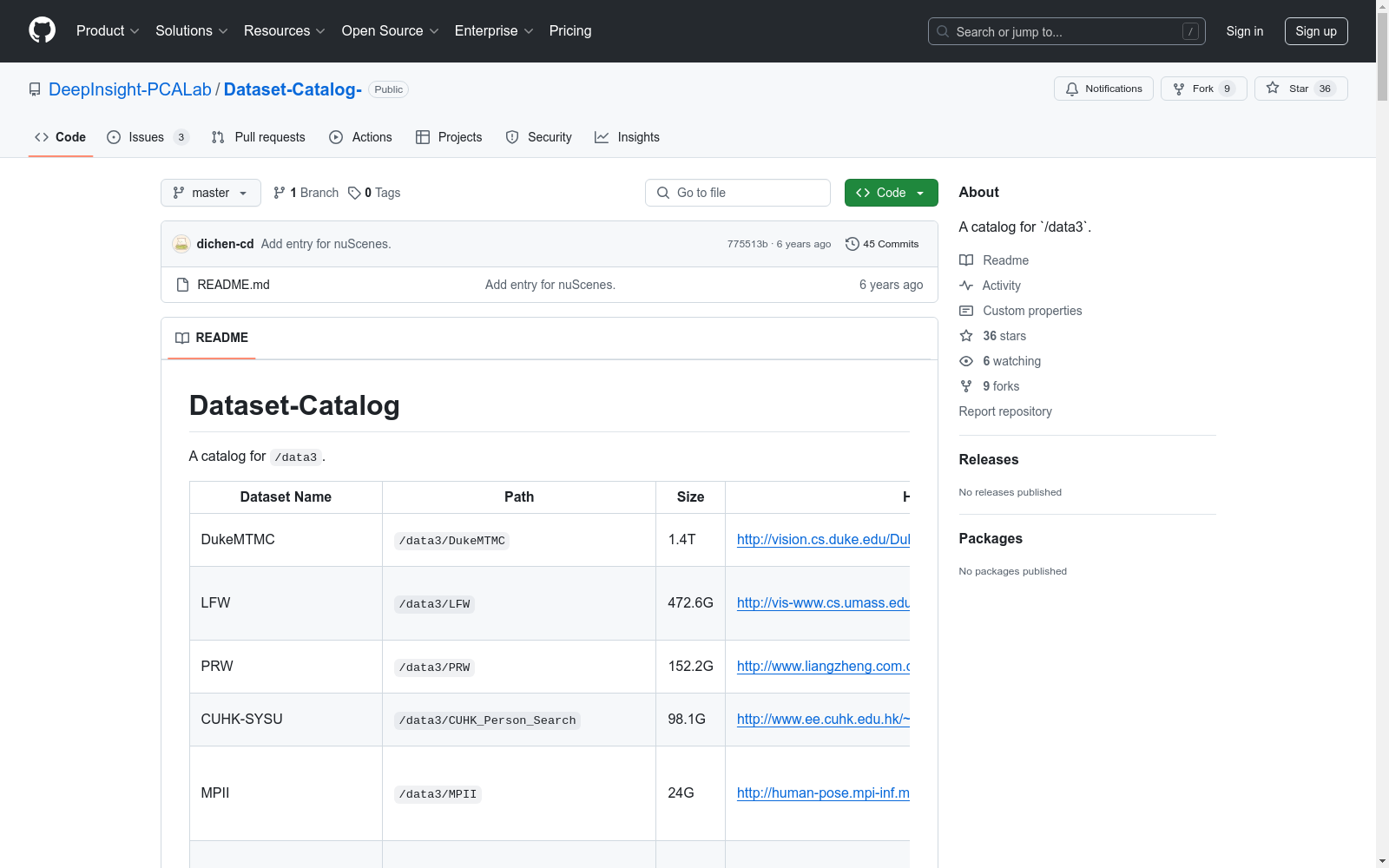The image size is (1389, 868).
Task: Expand the green Code dropdown button
Action: pos(892,193)
